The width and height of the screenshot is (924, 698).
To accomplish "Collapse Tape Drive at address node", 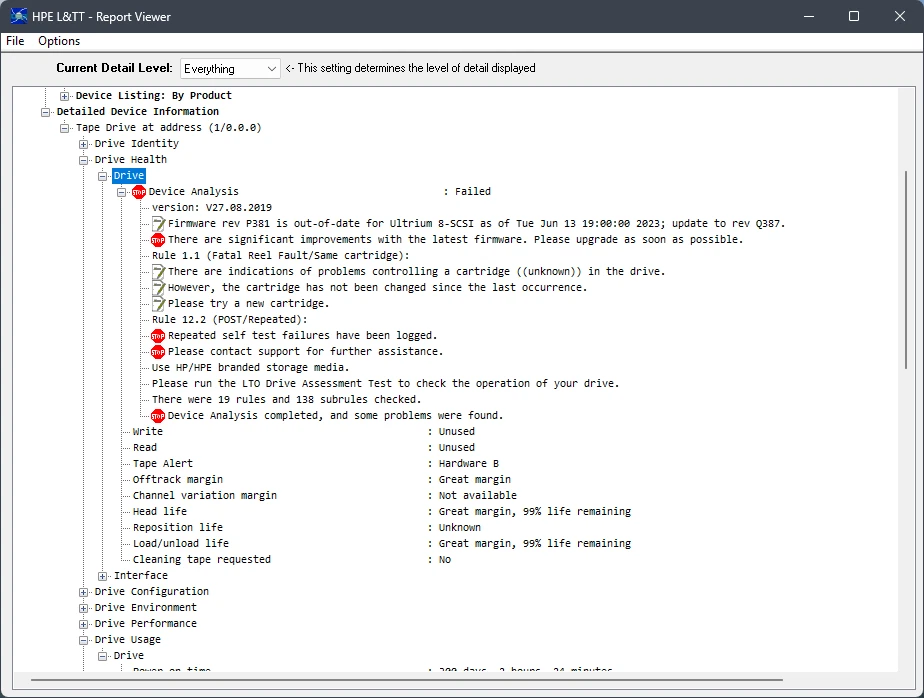I will pyautogui.click(x=64, y=127).
